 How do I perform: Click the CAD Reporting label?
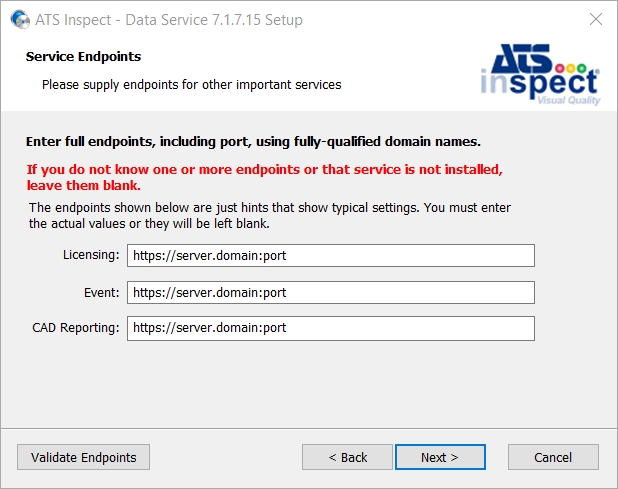(x=76, y=328)
